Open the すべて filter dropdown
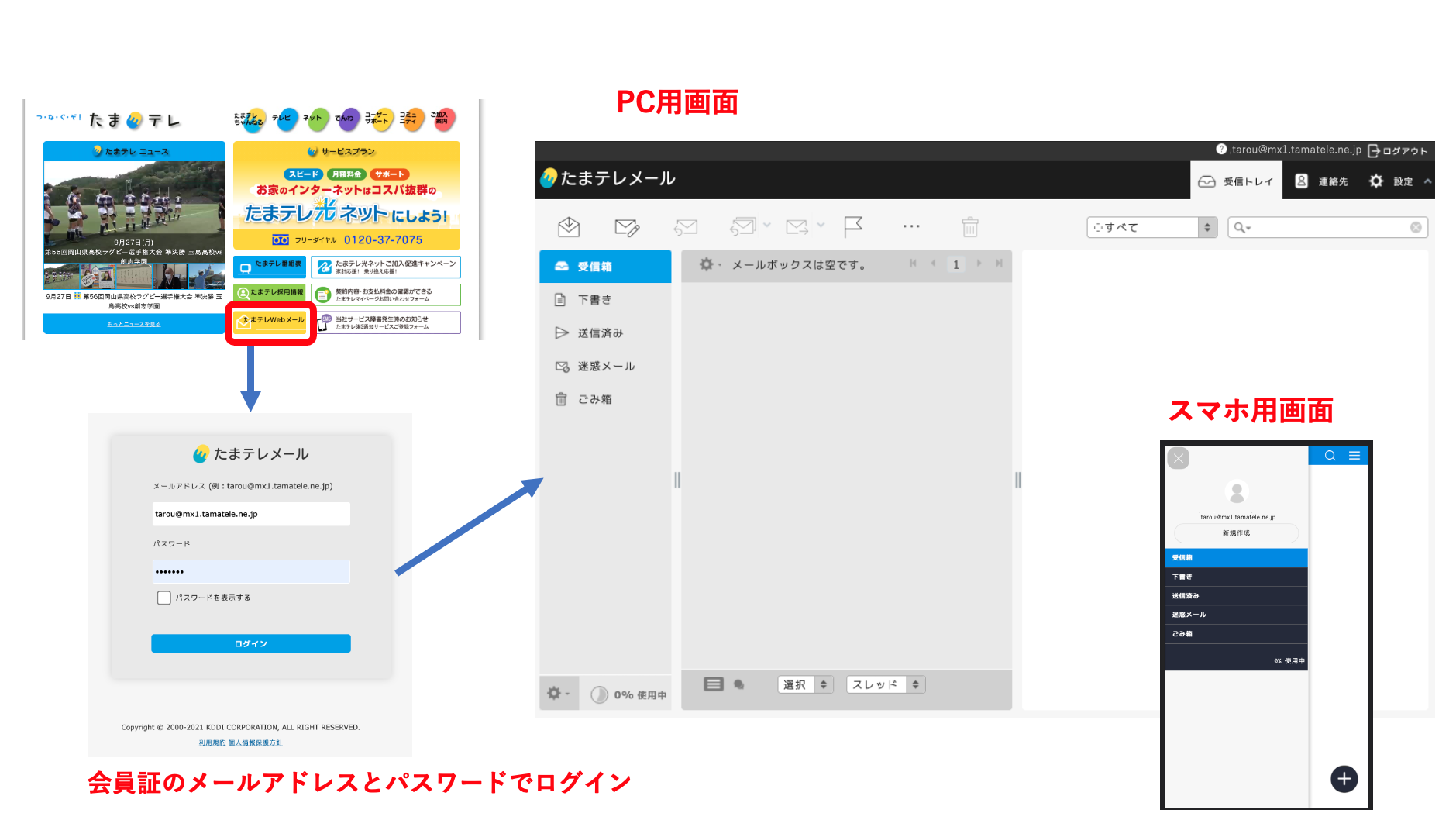1456x820 pixels. 1151,227
